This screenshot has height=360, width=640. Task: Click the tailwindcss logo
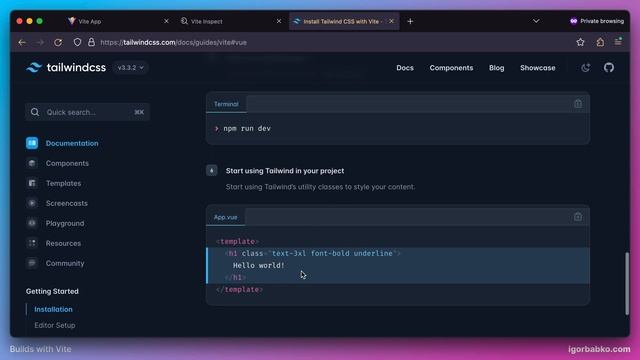pyautogui.click(x=66, y=67)
